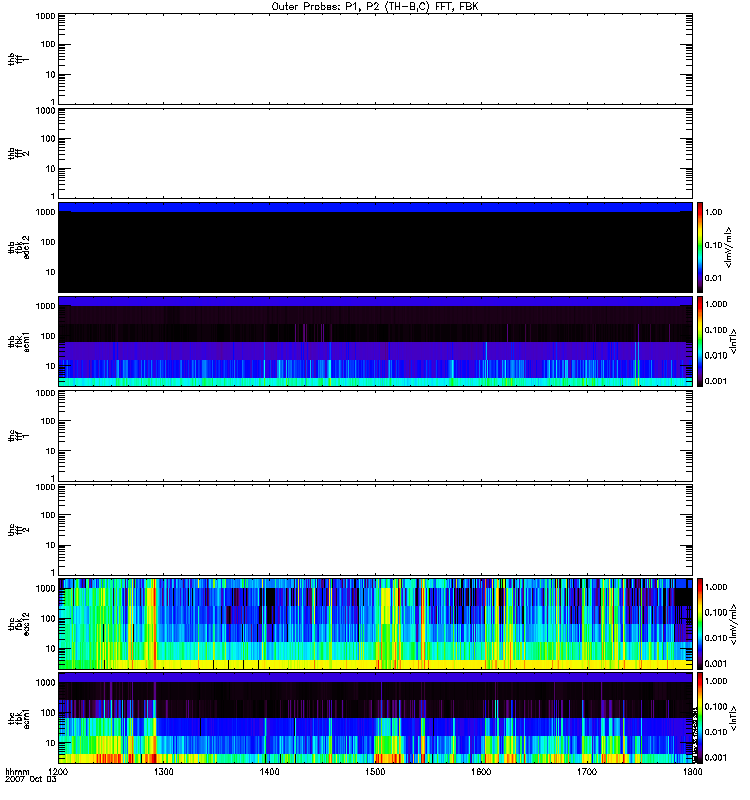Screen dimensions: 750x800
Task: Click the 1600 time tick label
Action: [x=481, y=772]
